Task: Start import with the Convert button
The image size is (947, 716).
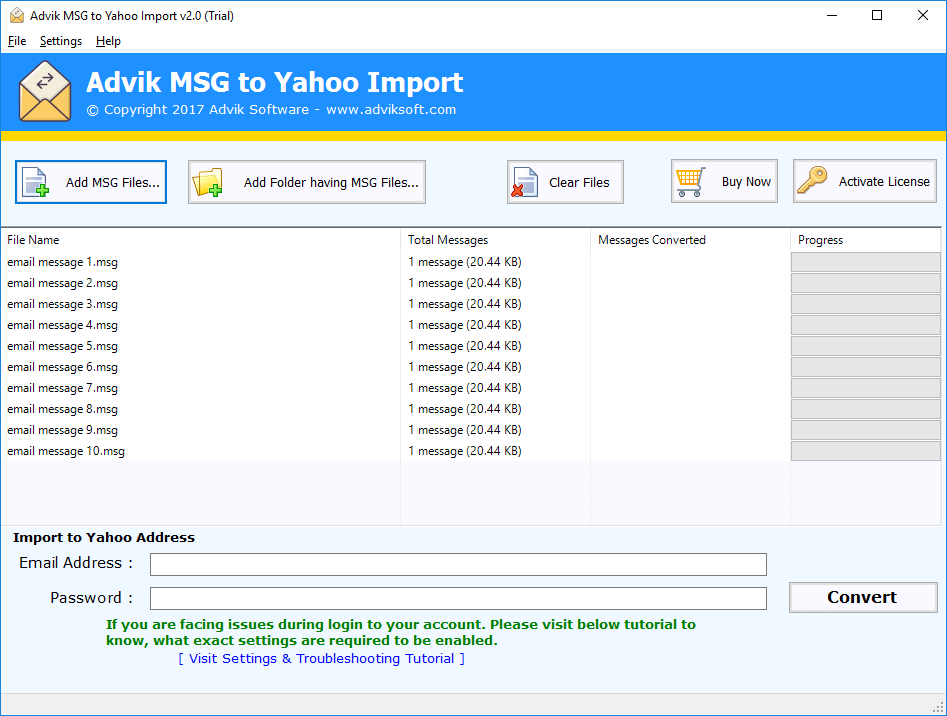Action: [x=863, y=597]
